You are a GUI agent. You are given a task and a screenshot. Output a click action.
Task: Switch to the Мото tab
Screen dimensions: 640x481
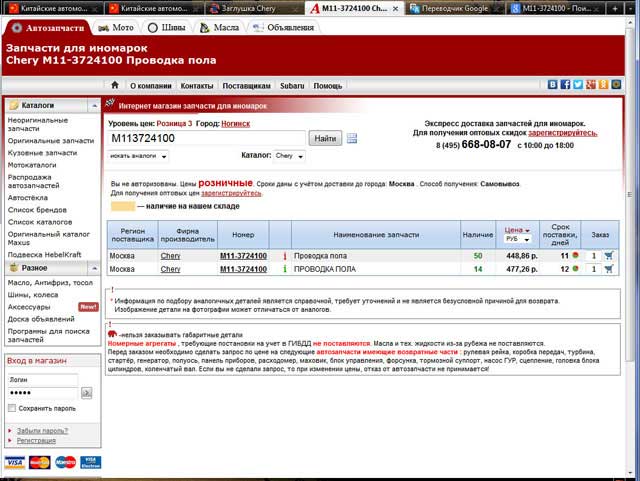point(116,28)
